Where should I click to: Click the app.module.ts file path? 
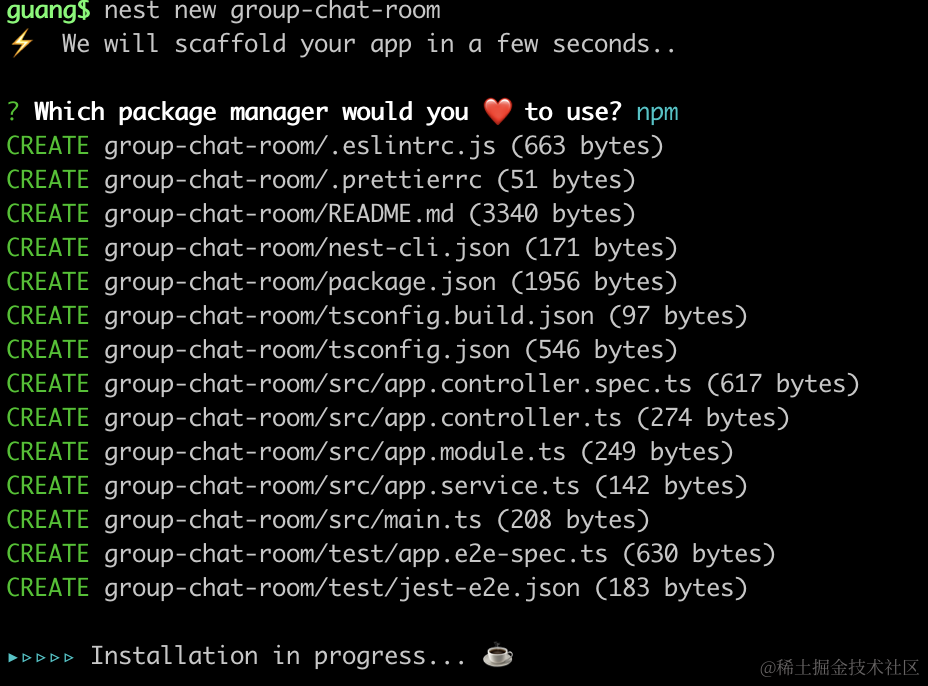click(x=335, y=452)
